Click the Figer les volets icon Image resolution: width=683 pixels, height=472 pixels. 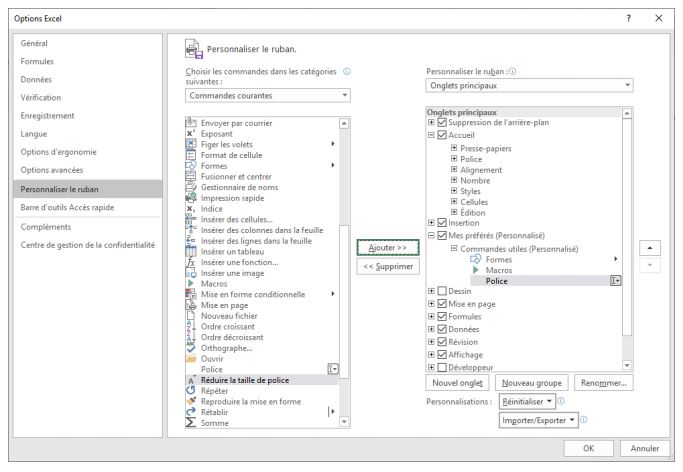[192, 144]
